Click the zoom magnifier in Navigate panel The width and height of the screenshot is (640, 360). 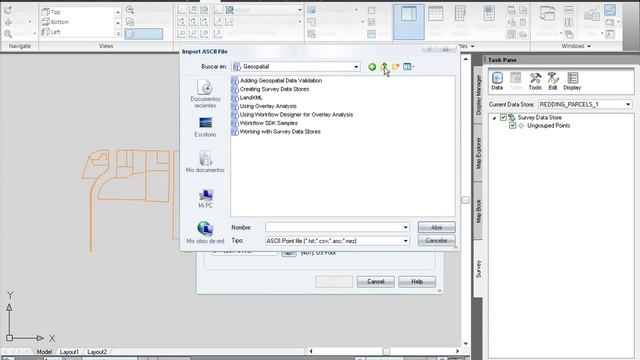[8, 34]
